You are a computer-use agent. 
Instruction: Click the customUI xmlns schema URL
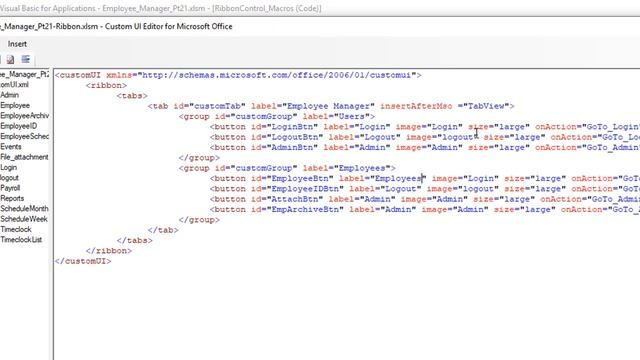(276, 75)
